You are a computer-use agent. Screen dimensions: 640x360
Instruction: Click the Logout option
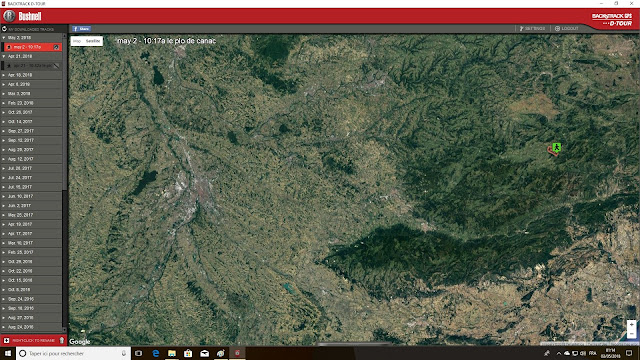567,29
